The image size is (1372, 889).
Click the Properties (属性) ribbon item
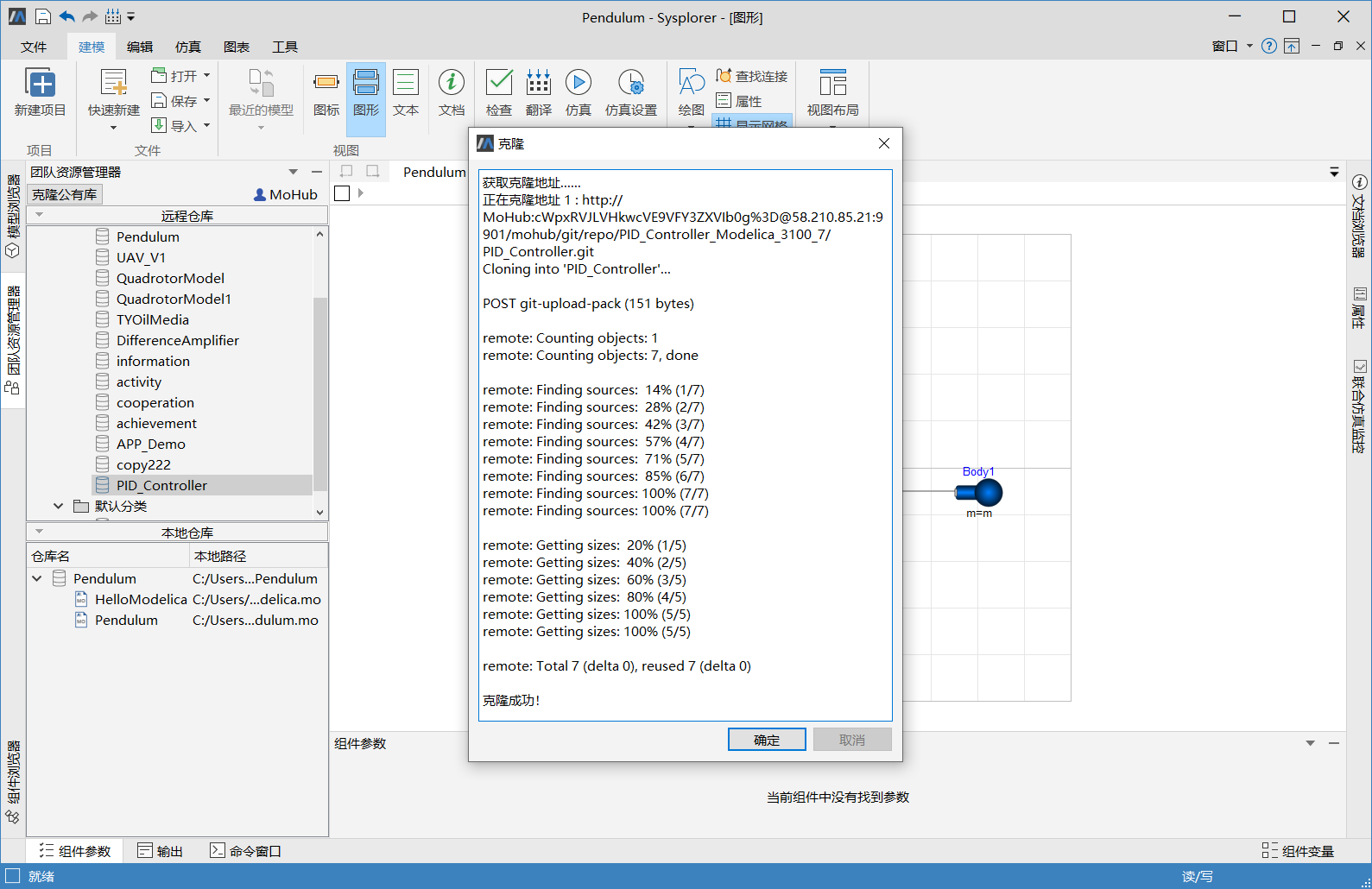pos(739,101)
